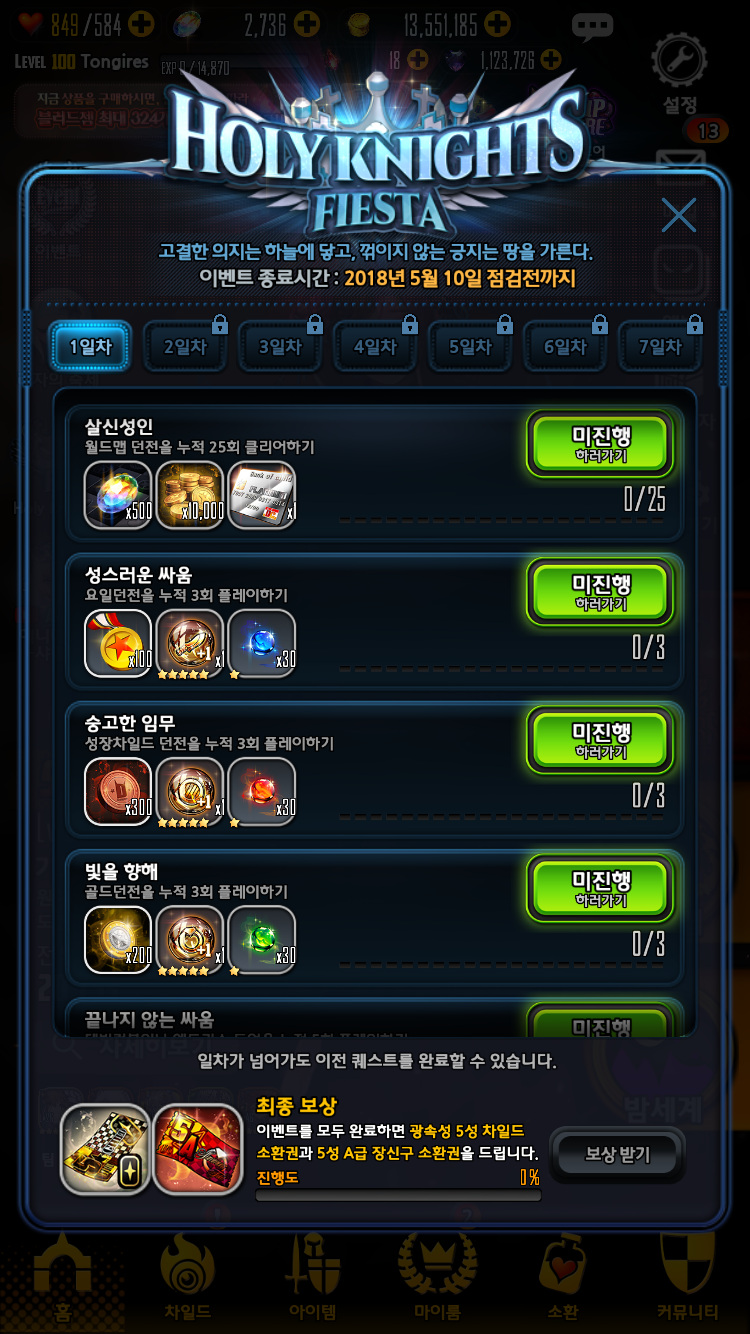Screen dimensions: 750x1334
Task: Tap 미진행 button for 빛을 향해 quest
Action: 601,888
